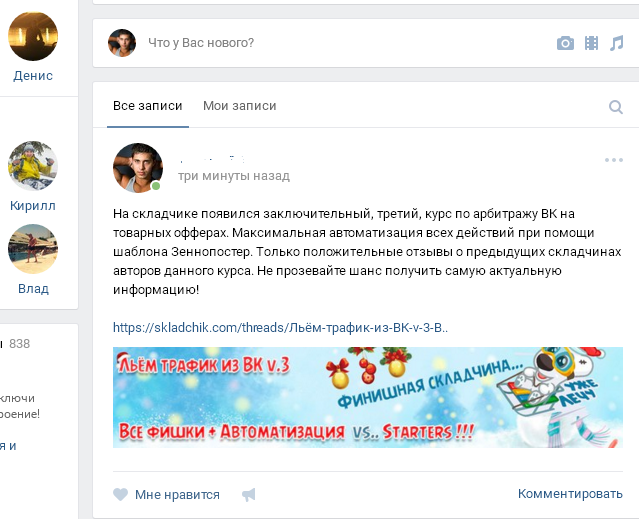639x519 pixels.
Task: Attach music using the note icon
Action: coord(617,43)
